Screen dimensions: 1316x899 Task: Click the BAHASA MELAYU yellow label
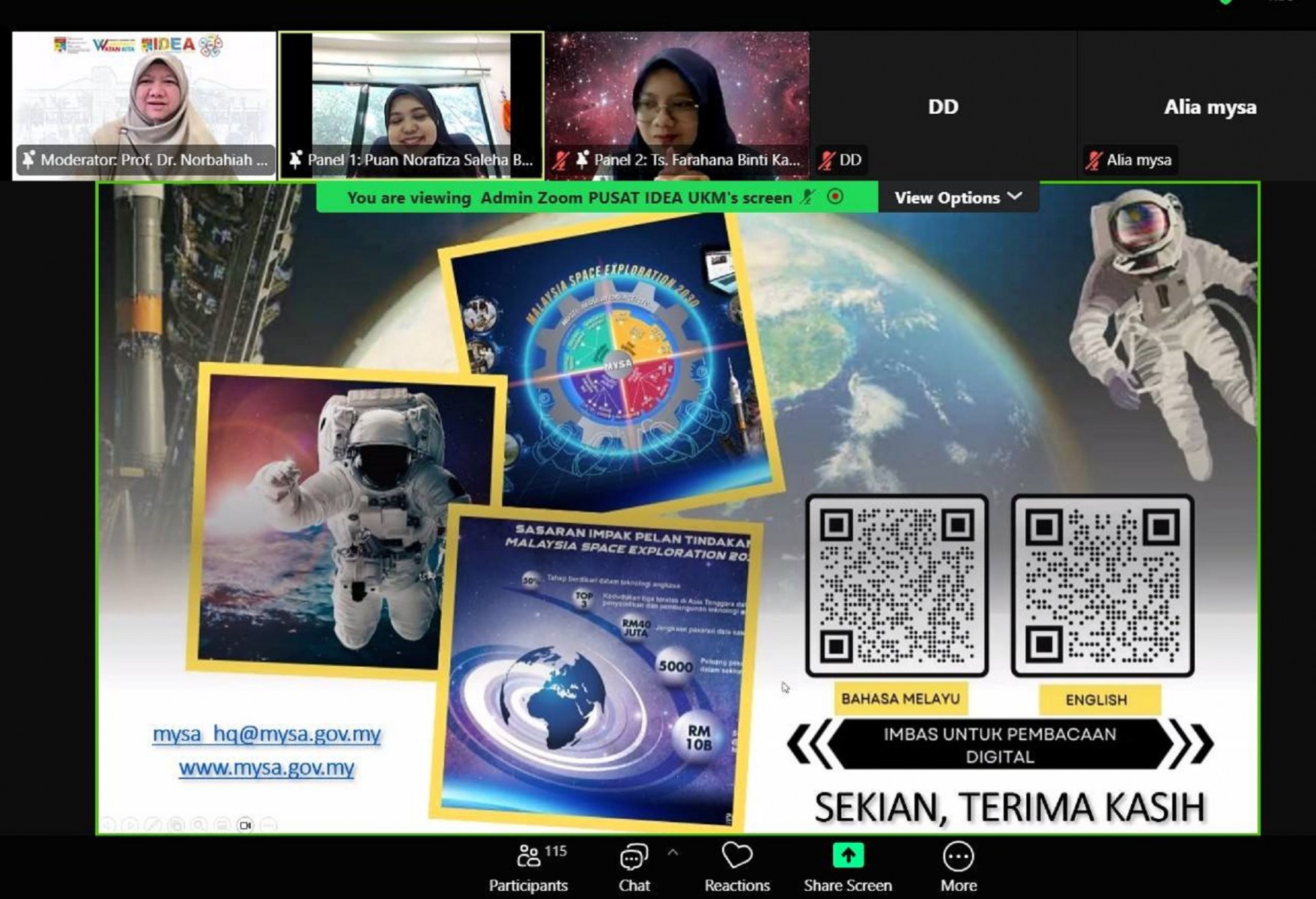coord(900,699)
